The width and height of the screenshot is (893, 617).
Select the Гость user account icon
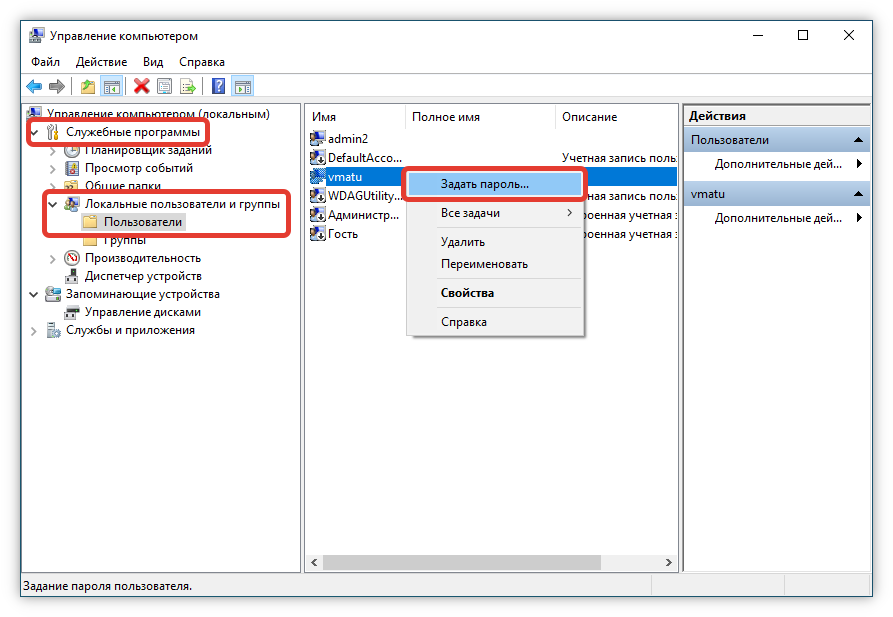click(x=318, y=234)
